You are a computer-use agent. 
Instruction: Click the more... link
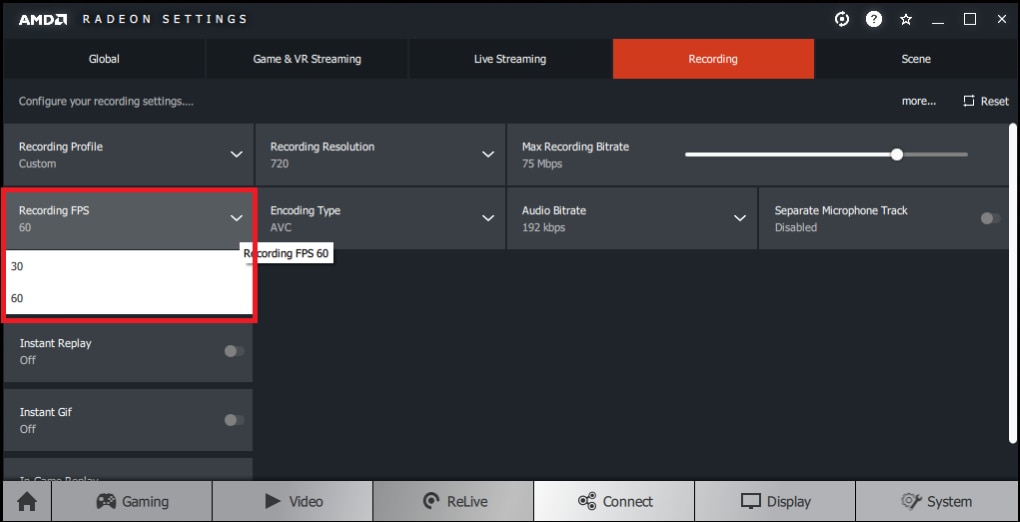[919, 102]
